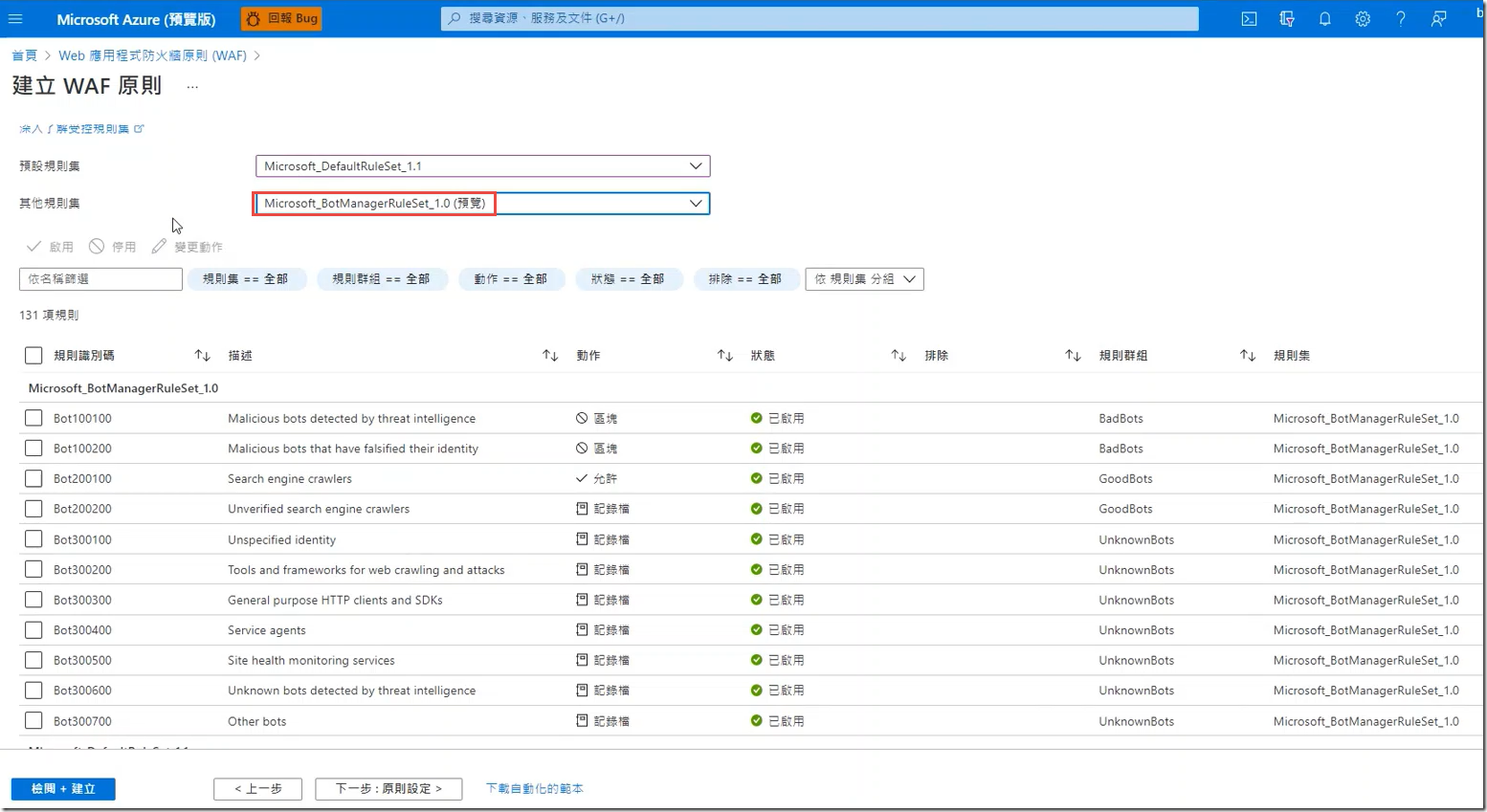Sort by 規則群組 column arrows

coord(1248,356)
